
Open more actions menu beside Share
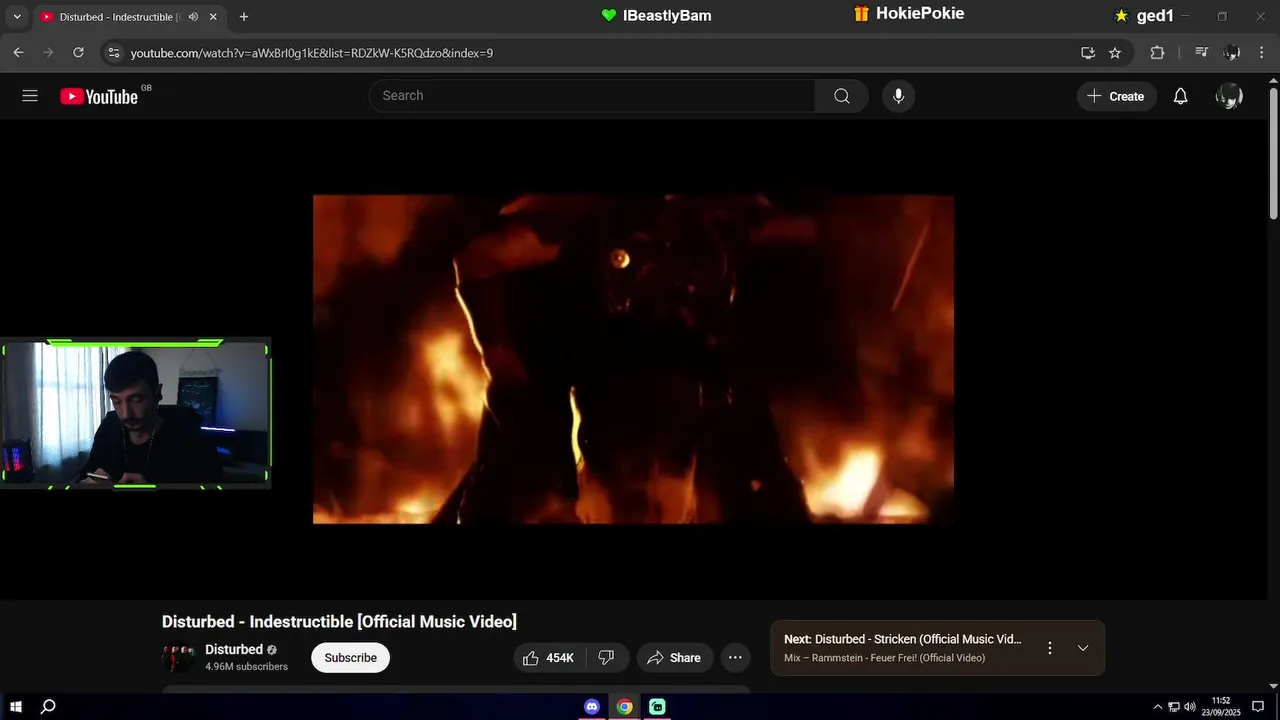(735, 658)
